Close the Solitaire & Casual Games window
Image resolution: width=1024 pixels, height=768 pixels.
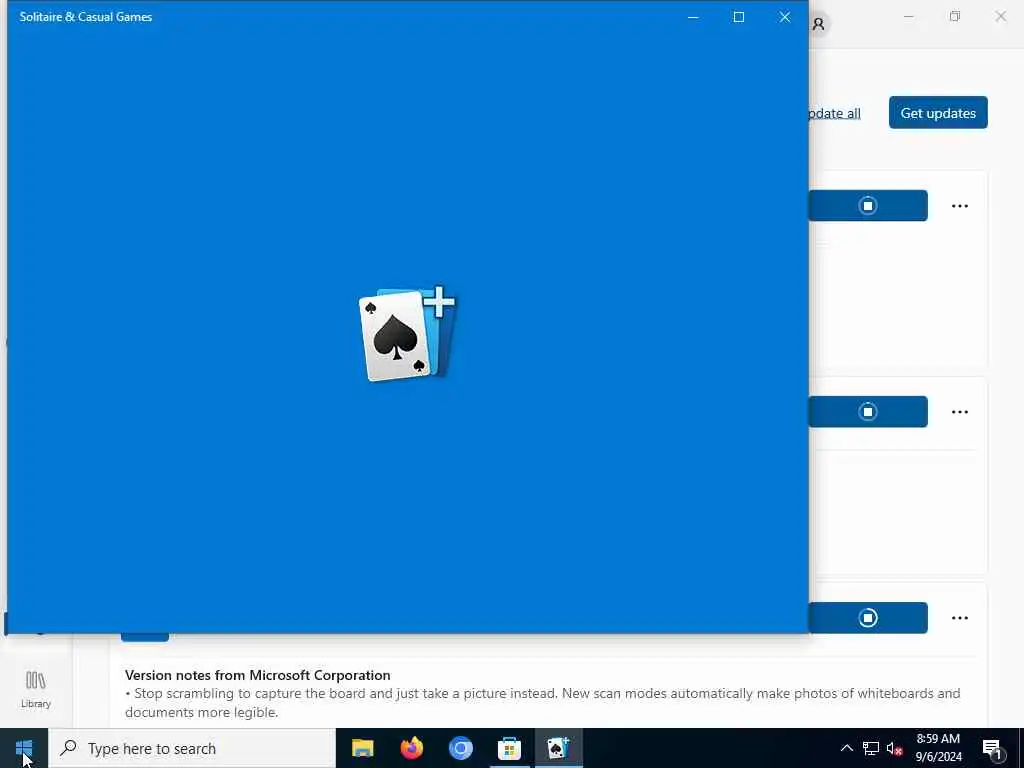point(785,17)
